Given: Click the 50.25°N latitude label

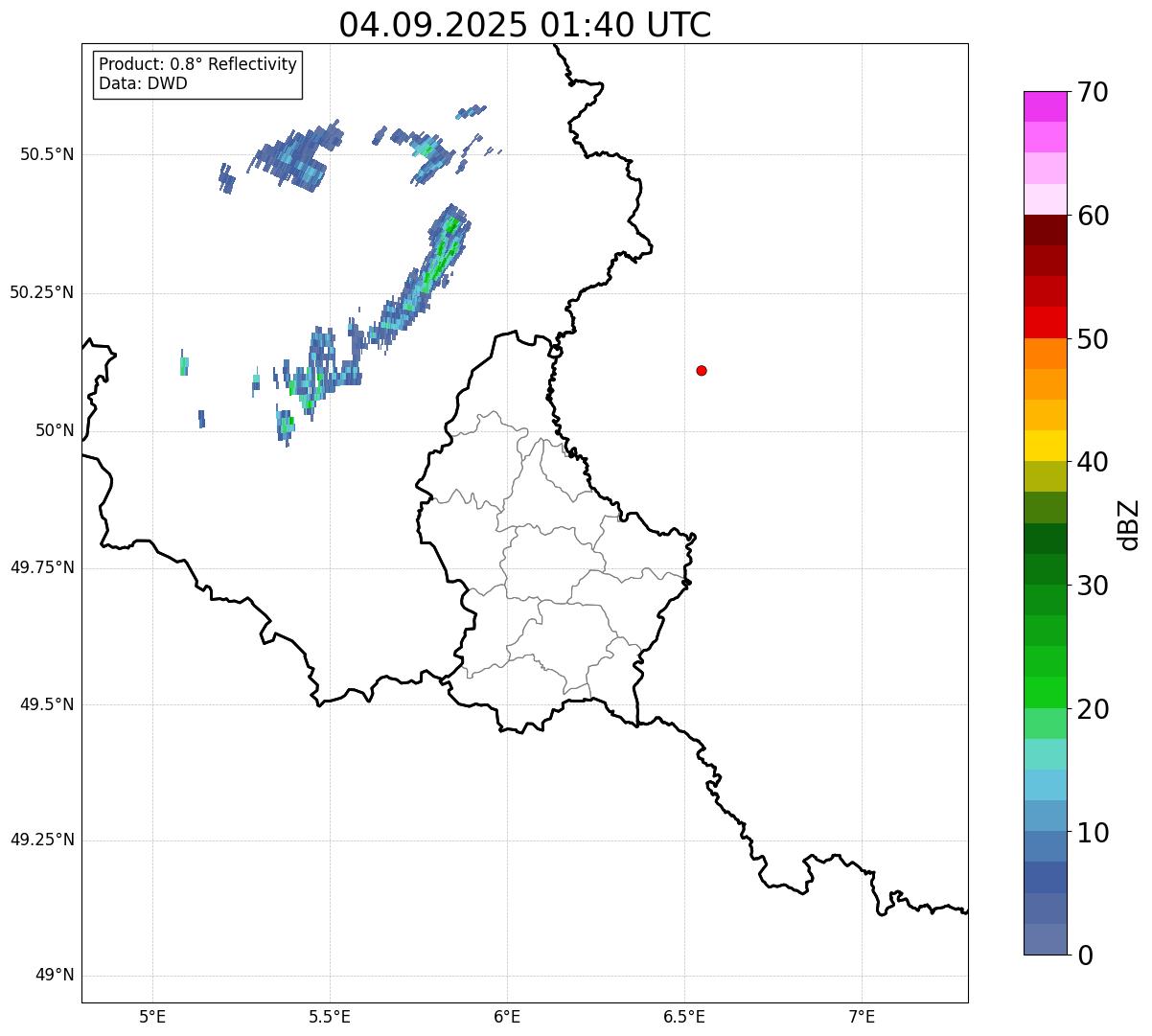Looking at the screenshot, I should tap(42, 292).
